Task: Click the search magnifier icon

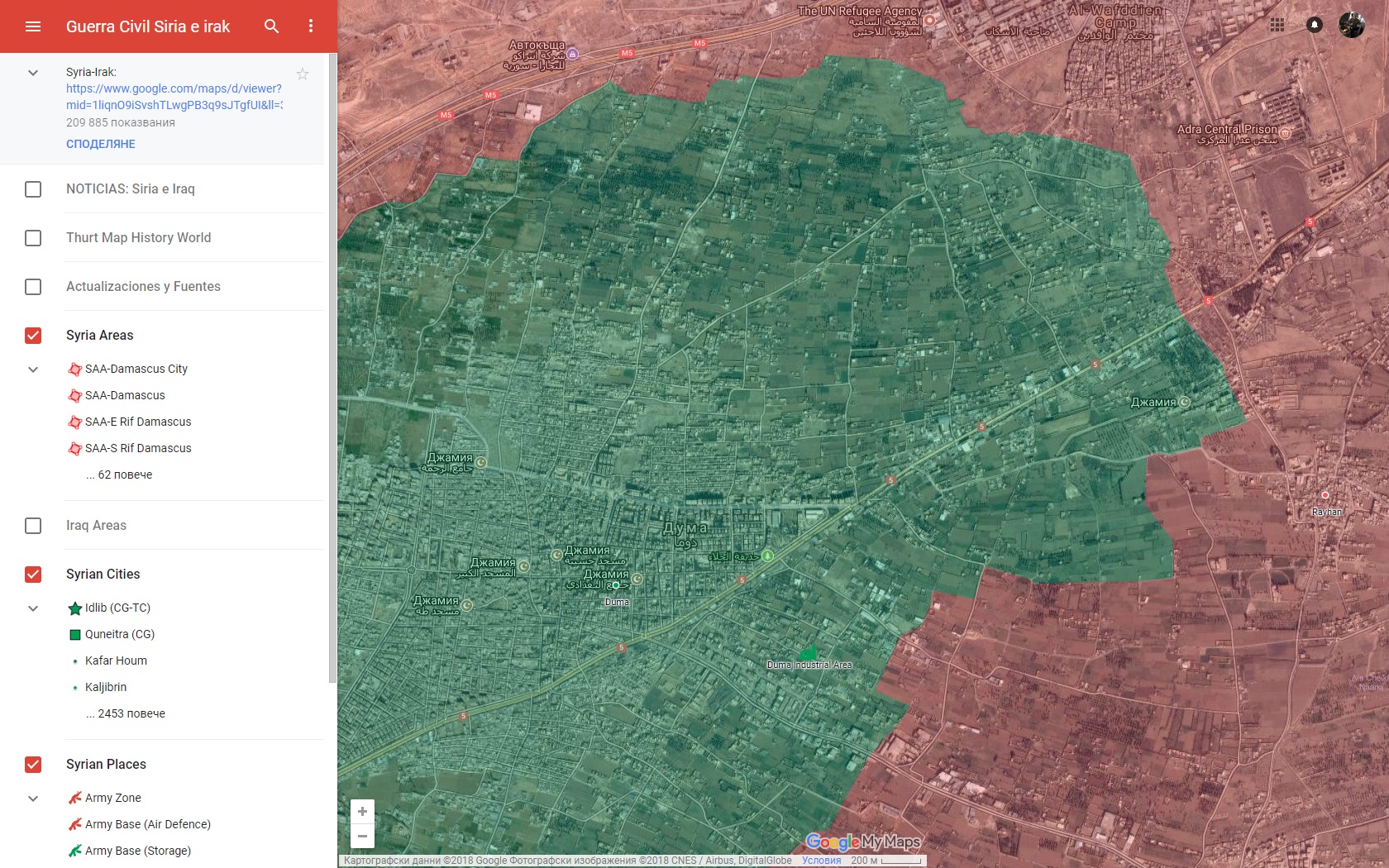Action: click(271, 26)
